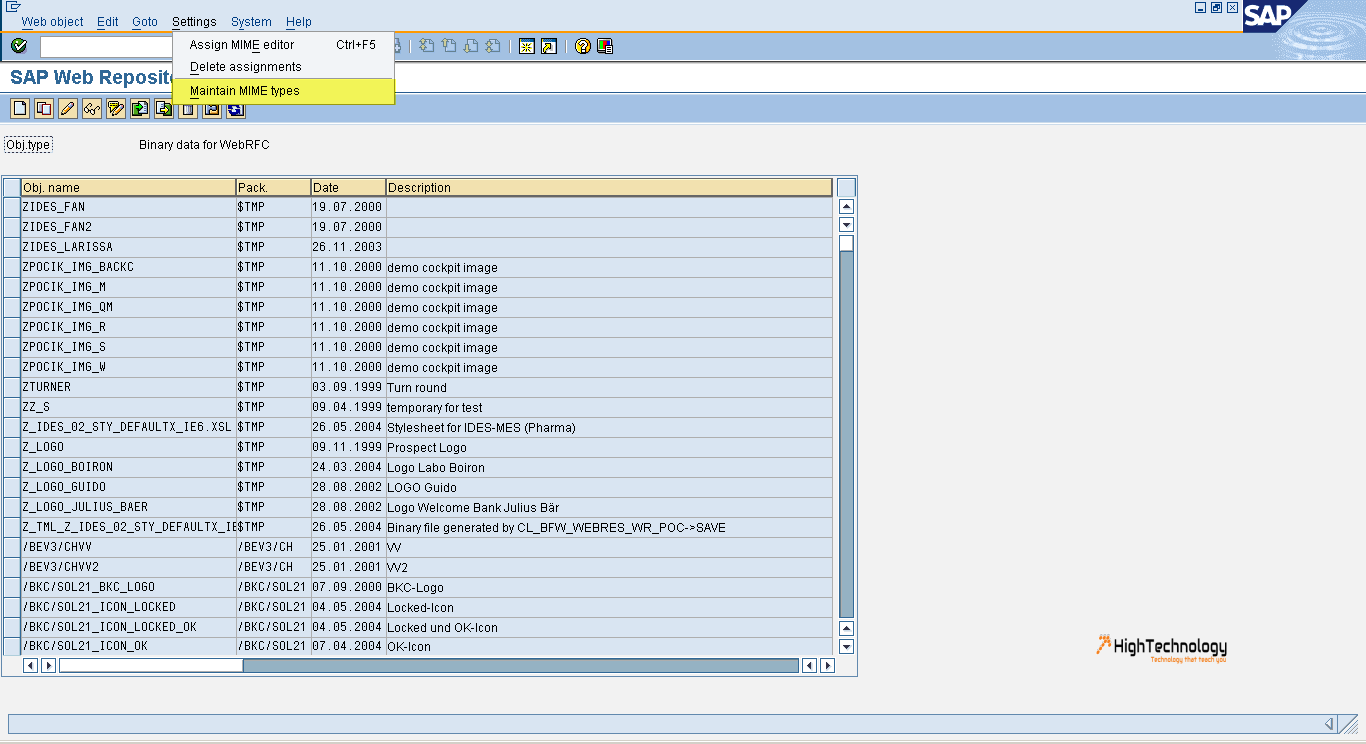Select Maintain MIME types

click(284, 91)
